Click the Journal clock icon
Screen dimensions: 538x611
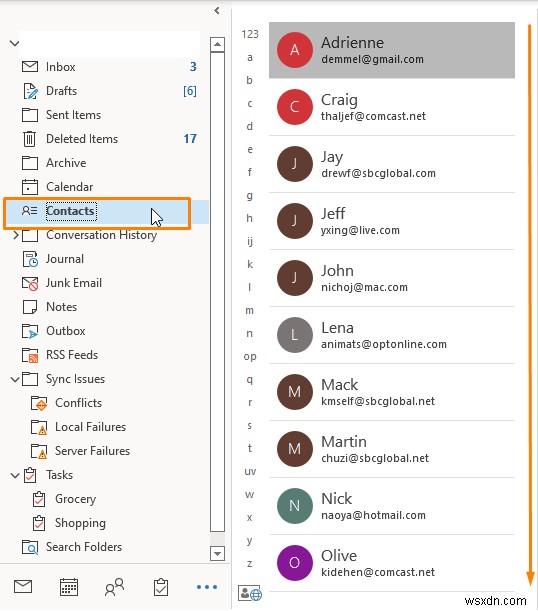pyautogui.click(x=30, y=259)
